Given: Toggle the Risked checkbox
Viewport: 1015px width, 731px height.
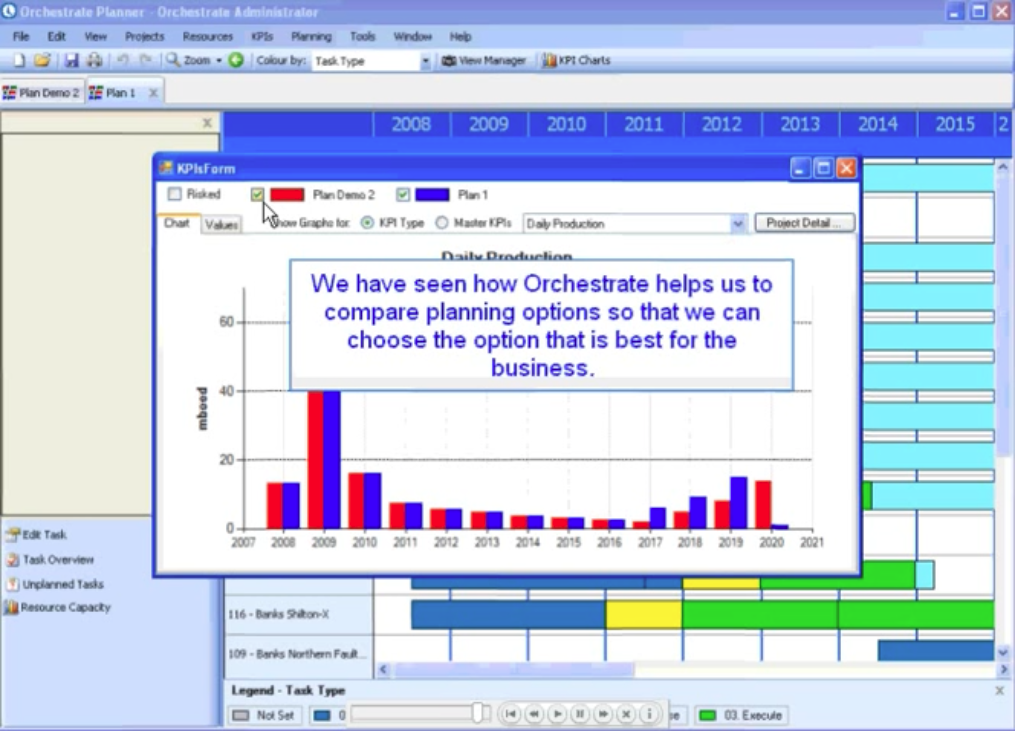Looking at the screenshot, I should coord(174,194).
